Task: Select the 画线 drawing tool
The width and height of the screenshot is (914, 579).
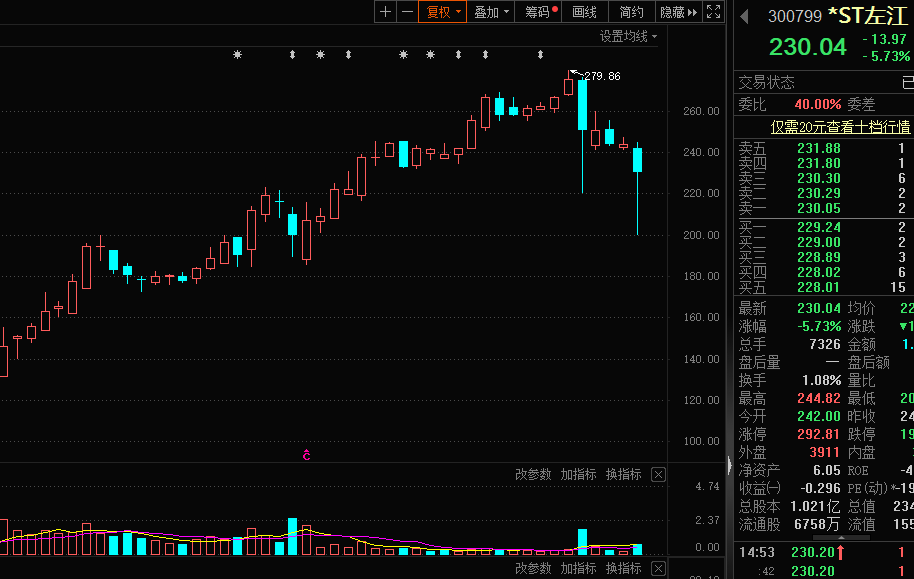Action: tap(584, 12)
